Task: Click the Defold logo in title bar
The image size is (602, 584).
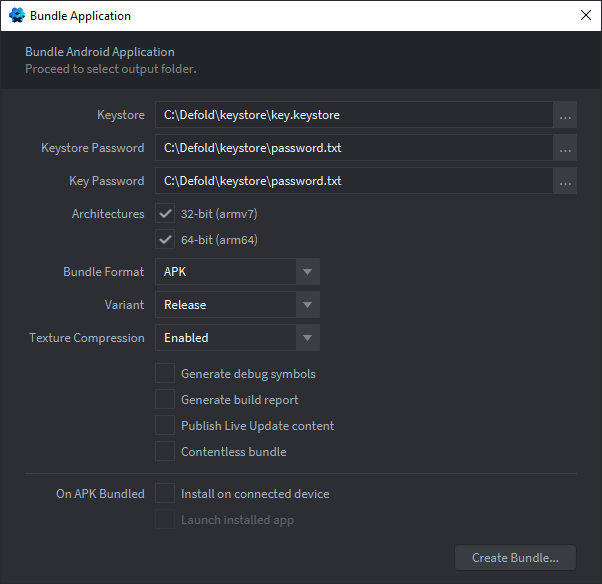Action: click(17, 15)
